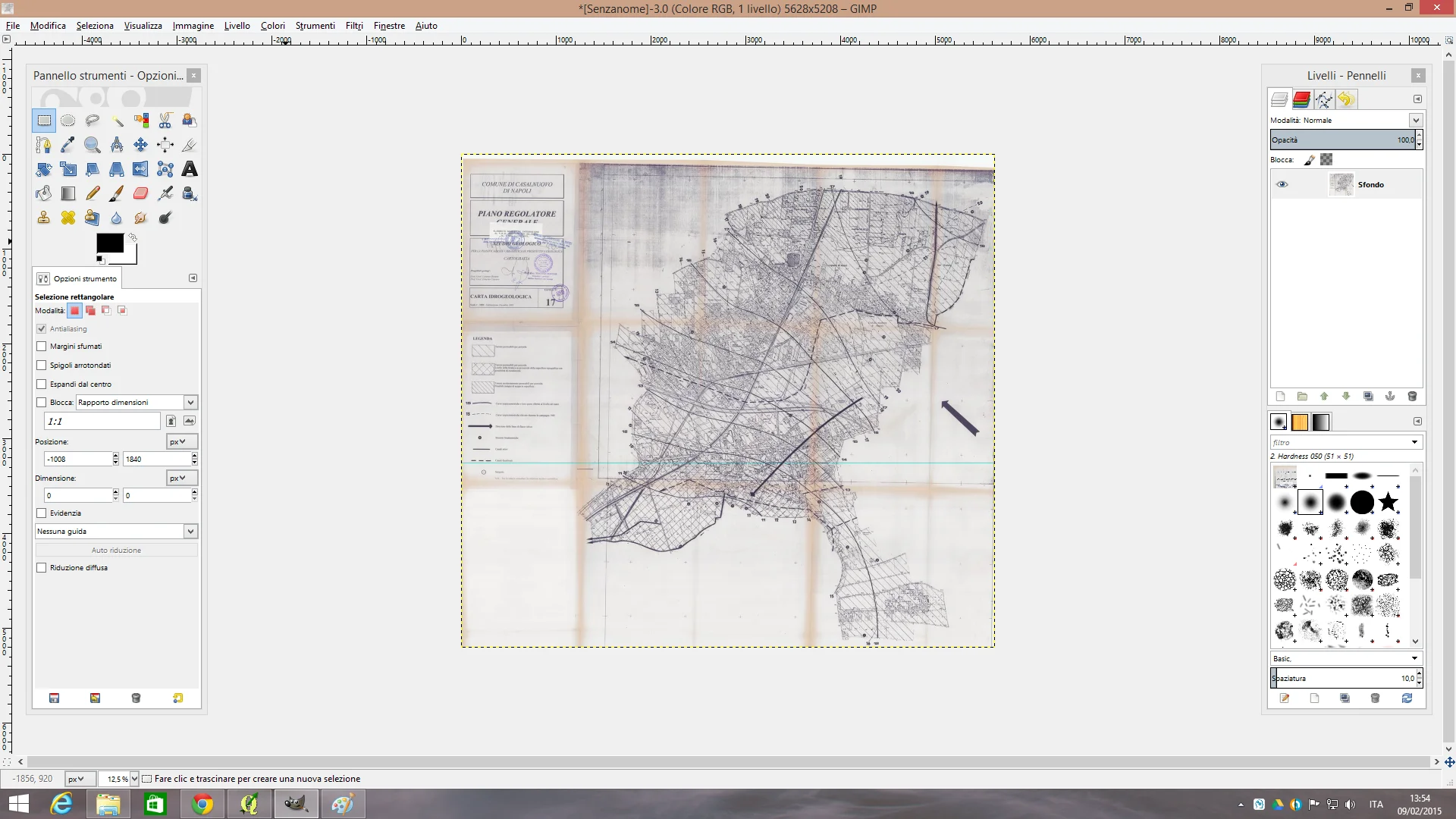The image size is (1456, 819).
Task: Open the Posizione px unit dropdown
Action: tap(182, 441)
